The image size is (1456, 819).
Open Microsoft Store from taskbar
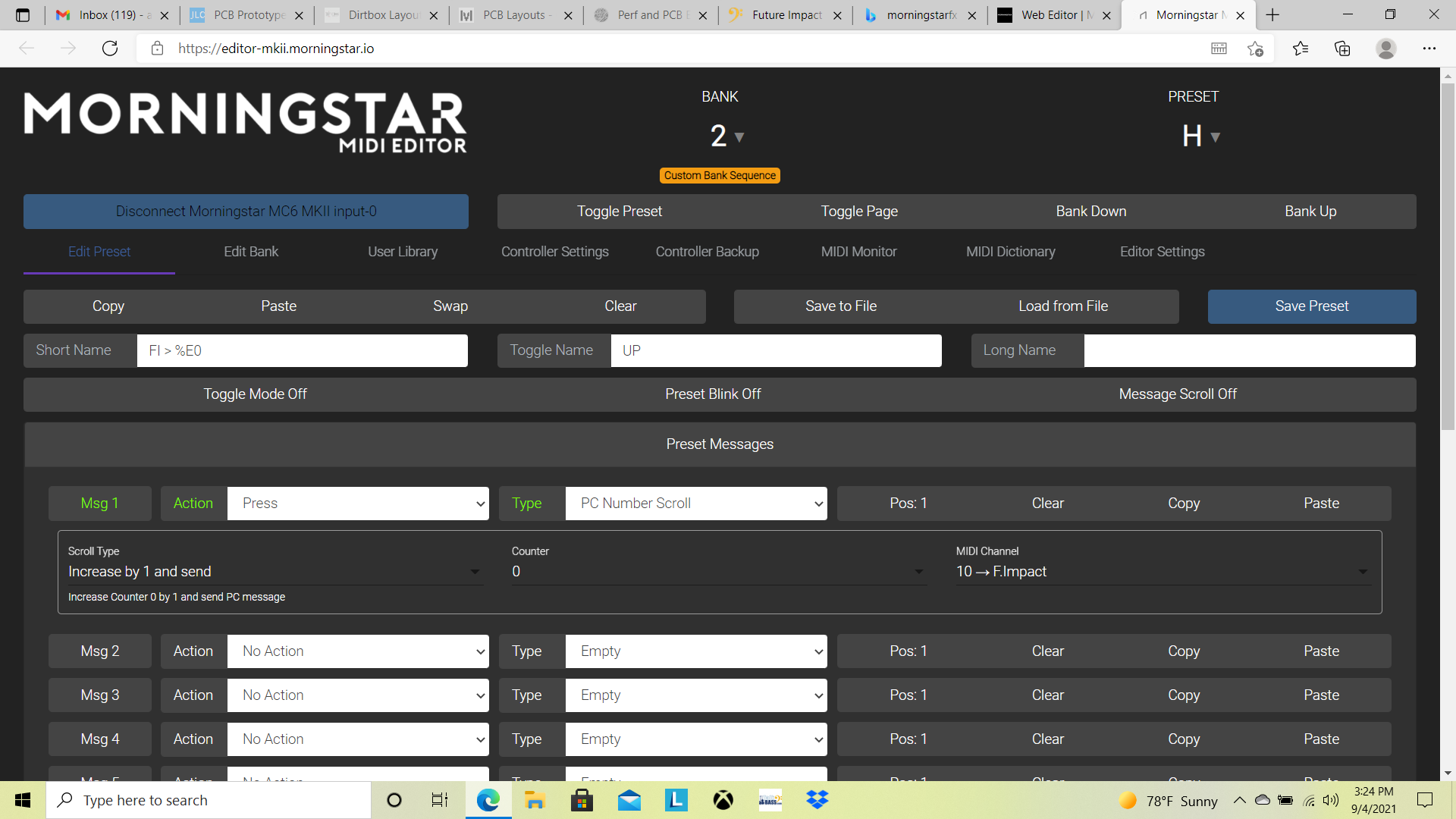pyautogui.click(x=582, y=800)
